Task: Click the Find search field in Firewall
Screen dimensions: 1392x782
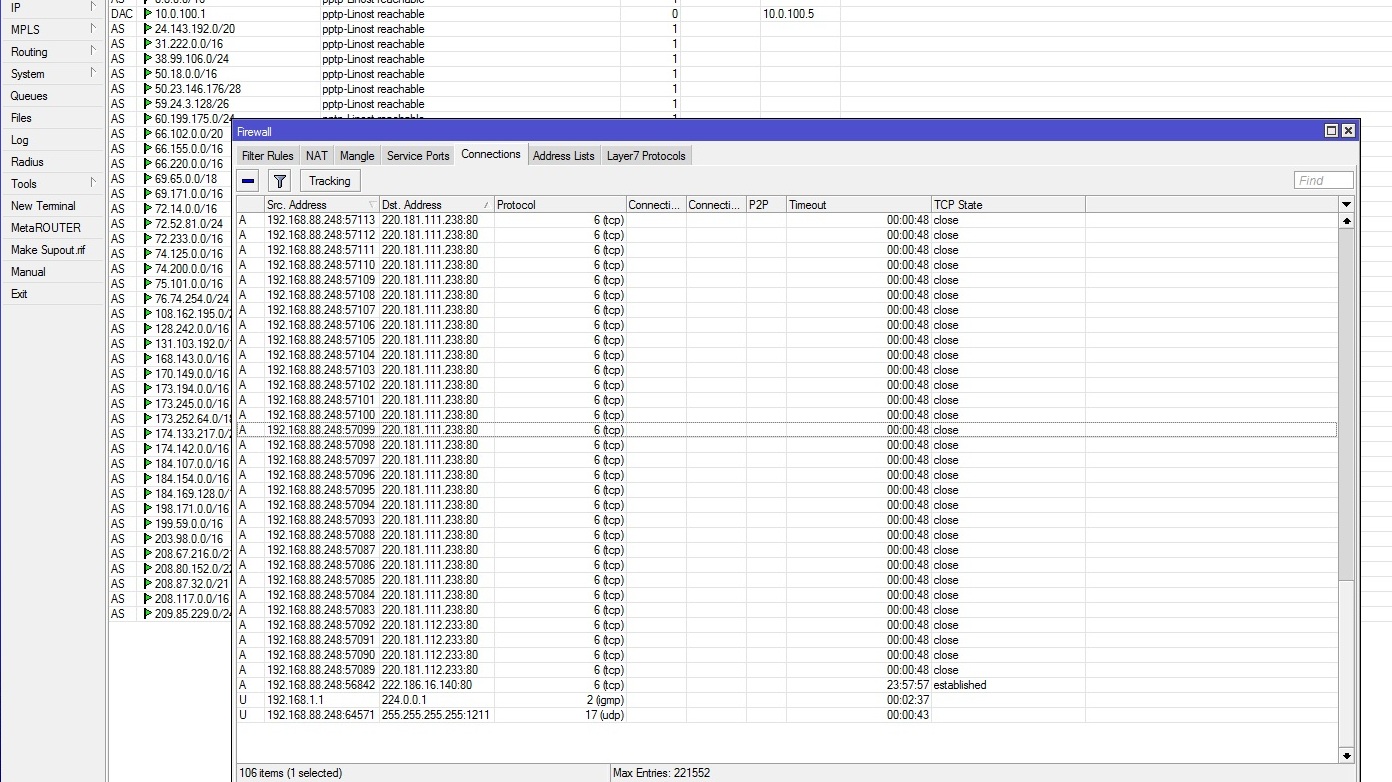Action: [x=1323, y=180]
